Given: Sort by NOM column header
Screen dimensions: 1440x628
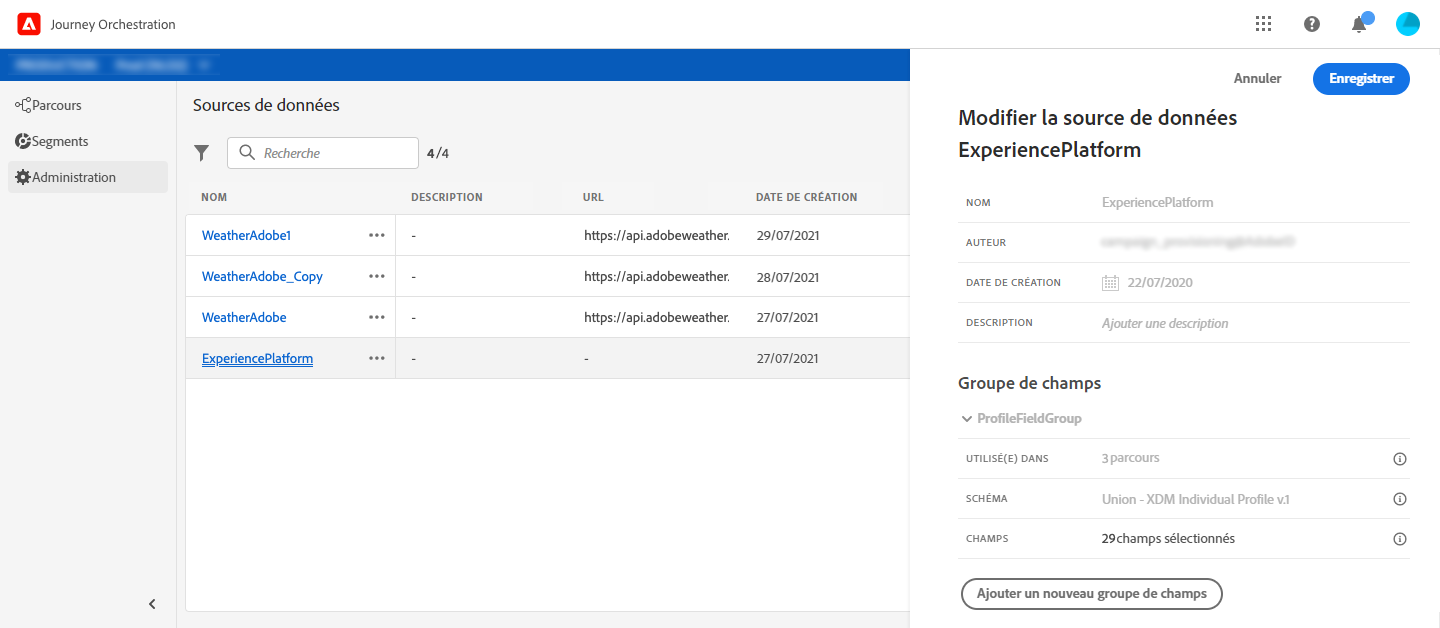Looking at the screenshot, I should 214,197.
